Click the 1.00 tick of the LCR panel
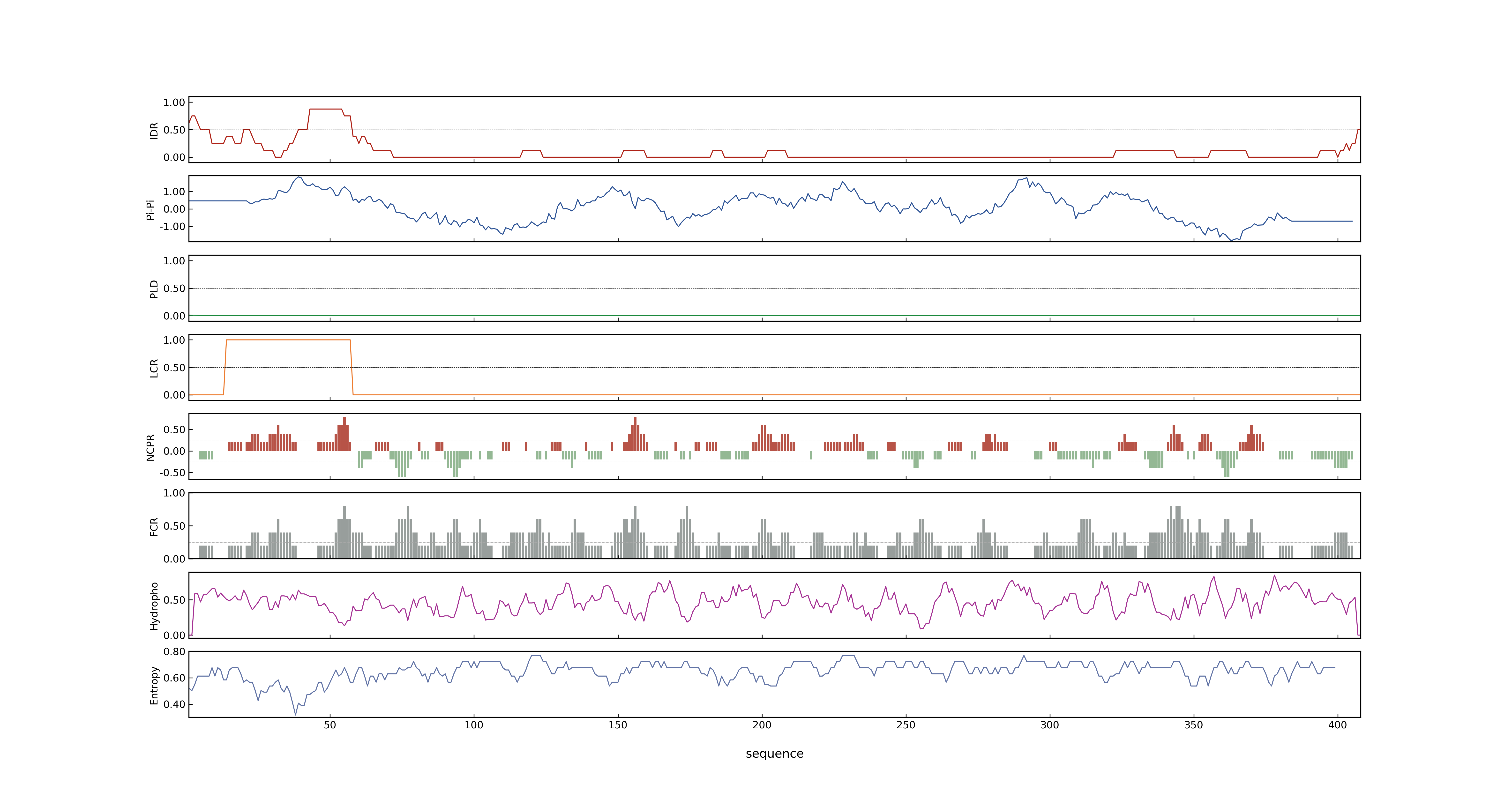This screenshot has width=1512, height=806. pyautogui.click(x=174, y=340)
